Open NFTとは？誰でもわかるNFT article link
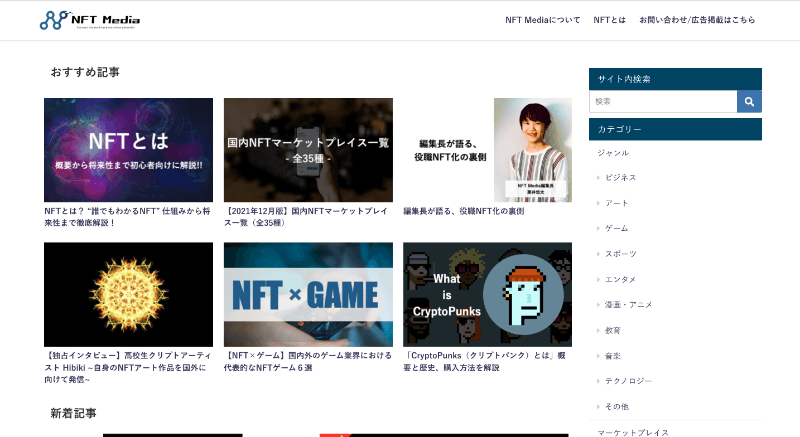The height and width of the screenshot is (437, 800). coord(127,217)
